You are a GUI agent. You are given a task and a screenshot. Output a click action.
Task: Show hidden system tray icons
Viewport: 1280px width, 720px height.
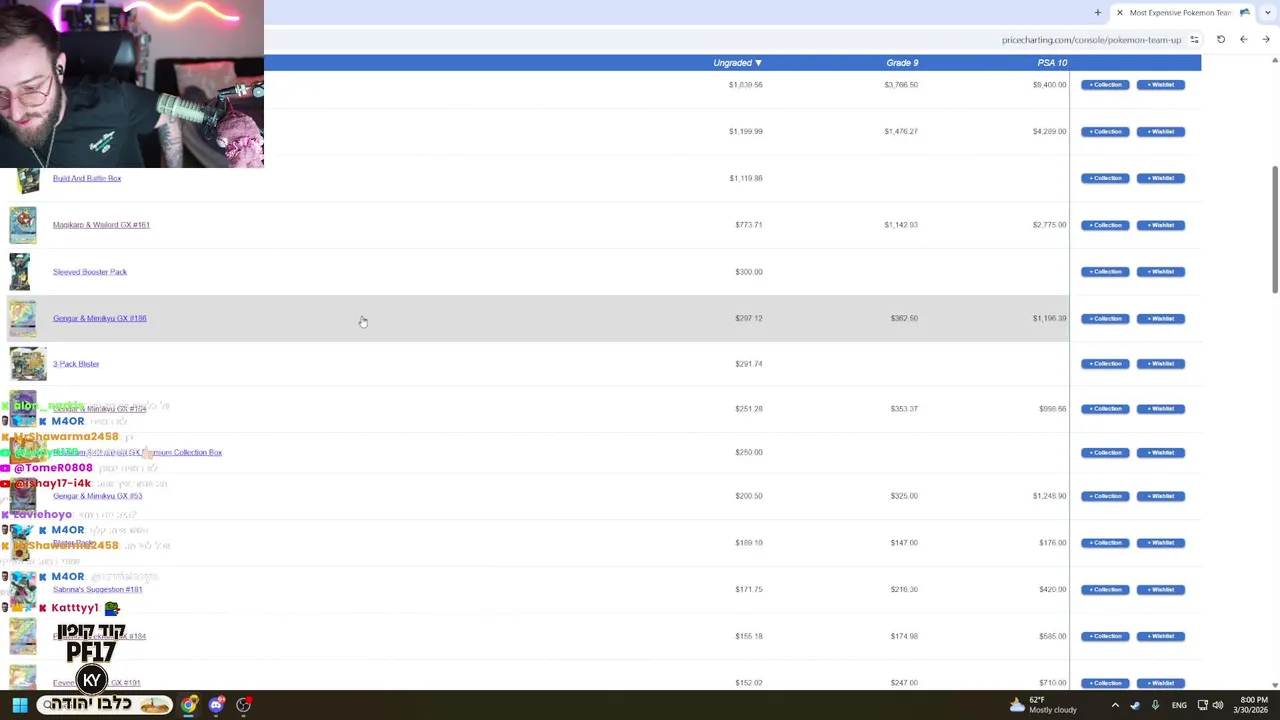click(1115, 705)
